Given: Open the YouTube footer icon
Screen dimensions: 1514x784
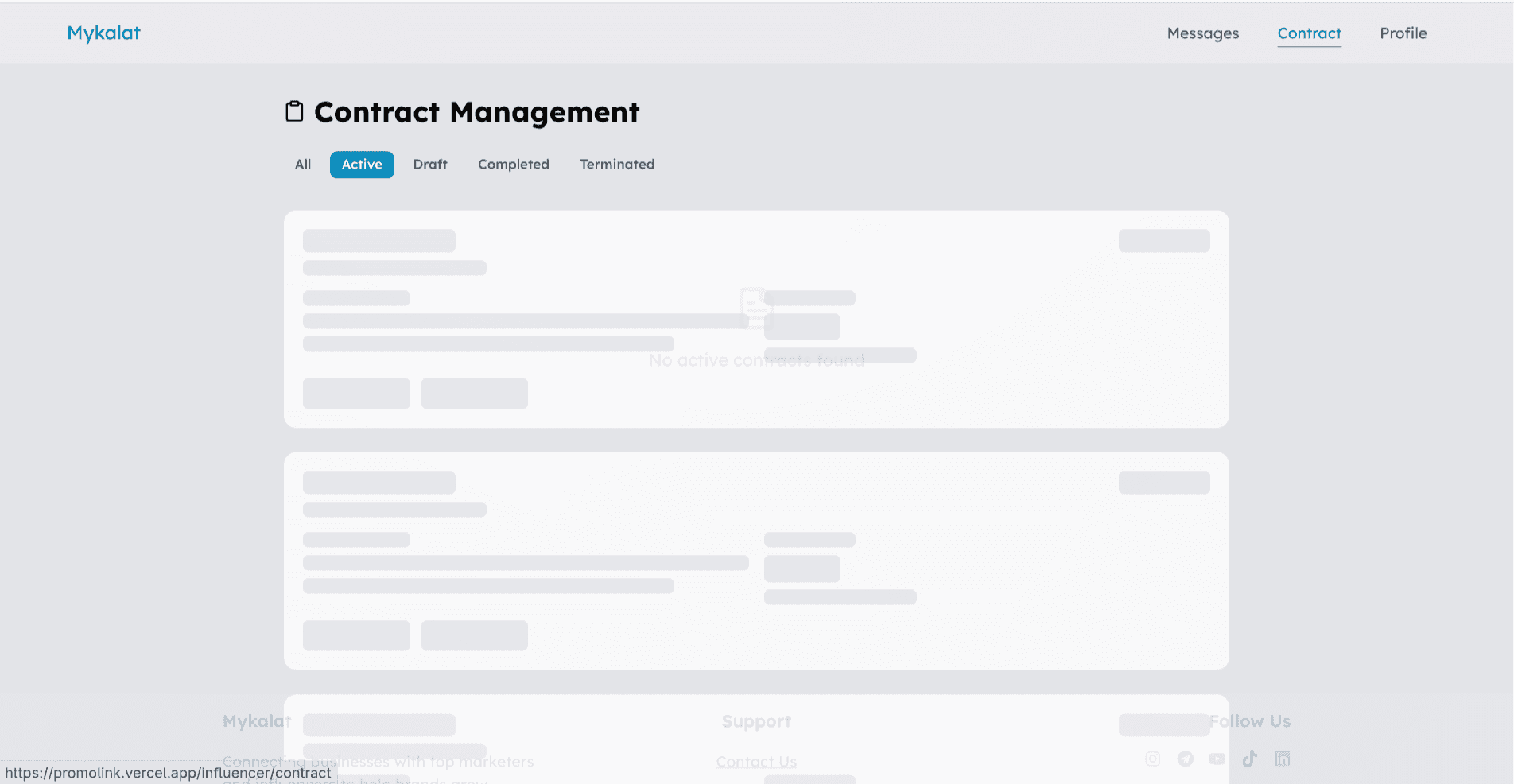Looking at the screenshot, I should point(1217,759).
